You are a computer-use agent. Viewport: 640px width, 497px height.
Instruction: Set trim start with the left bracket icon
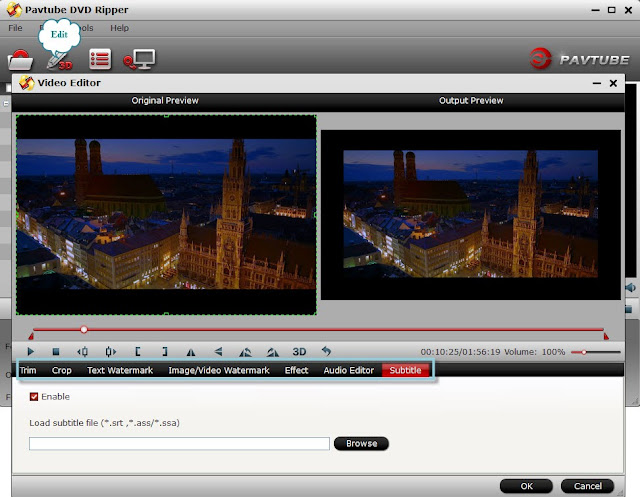click(138, 351)
